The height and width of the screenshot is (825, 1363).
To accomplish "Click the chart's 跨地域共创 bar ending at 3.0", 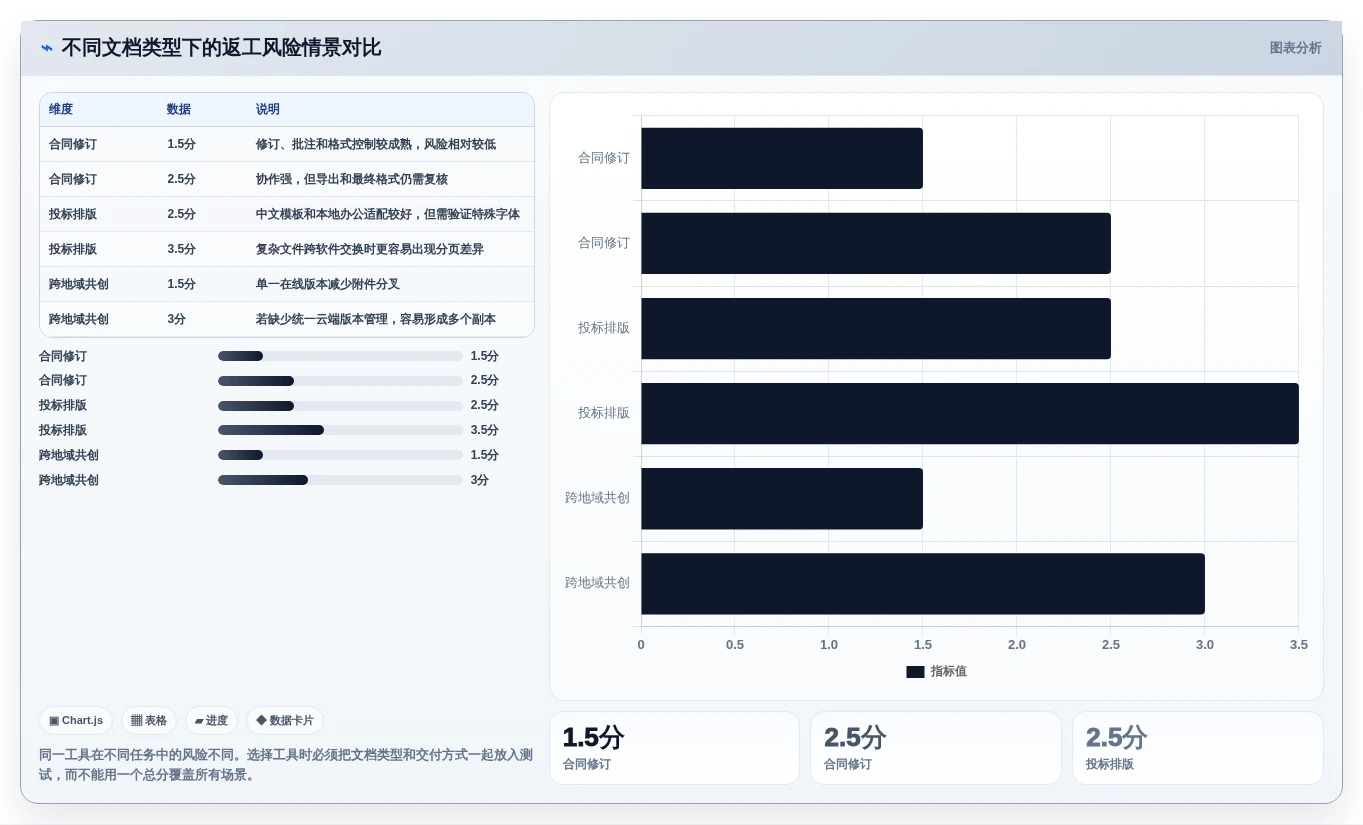I will click(x=923, y=583).
